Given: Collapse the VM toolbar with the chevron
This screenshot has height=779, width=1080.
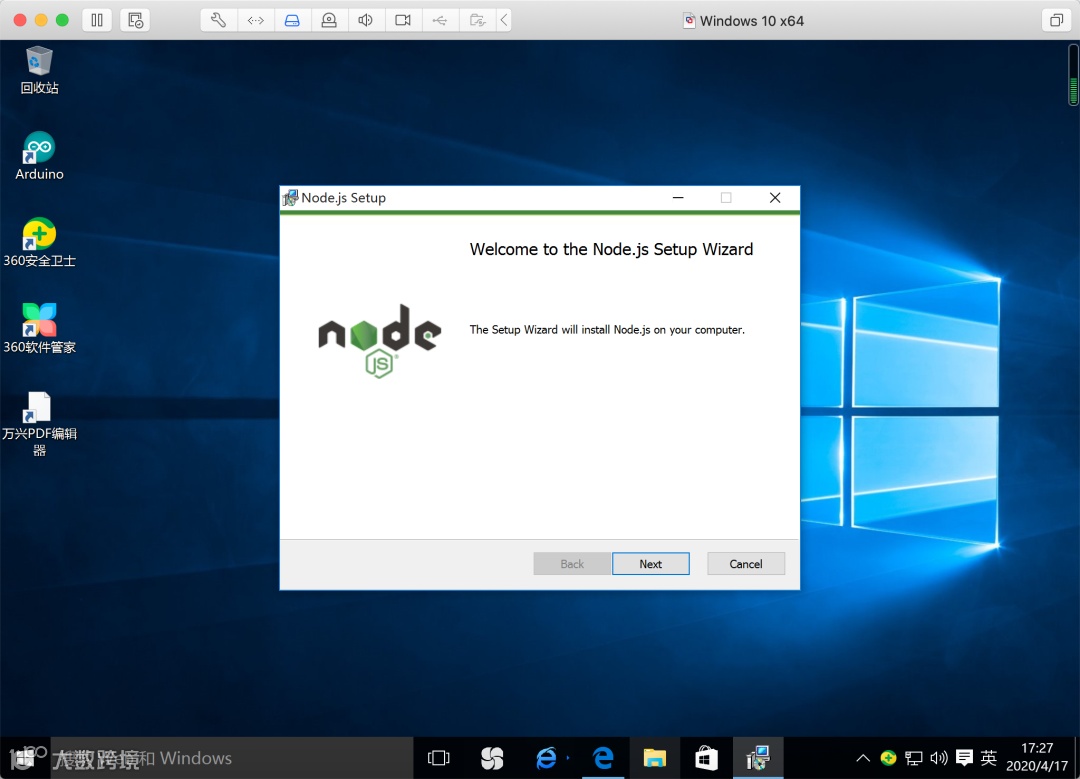Looking at the screenshot, I should point(504,20).
